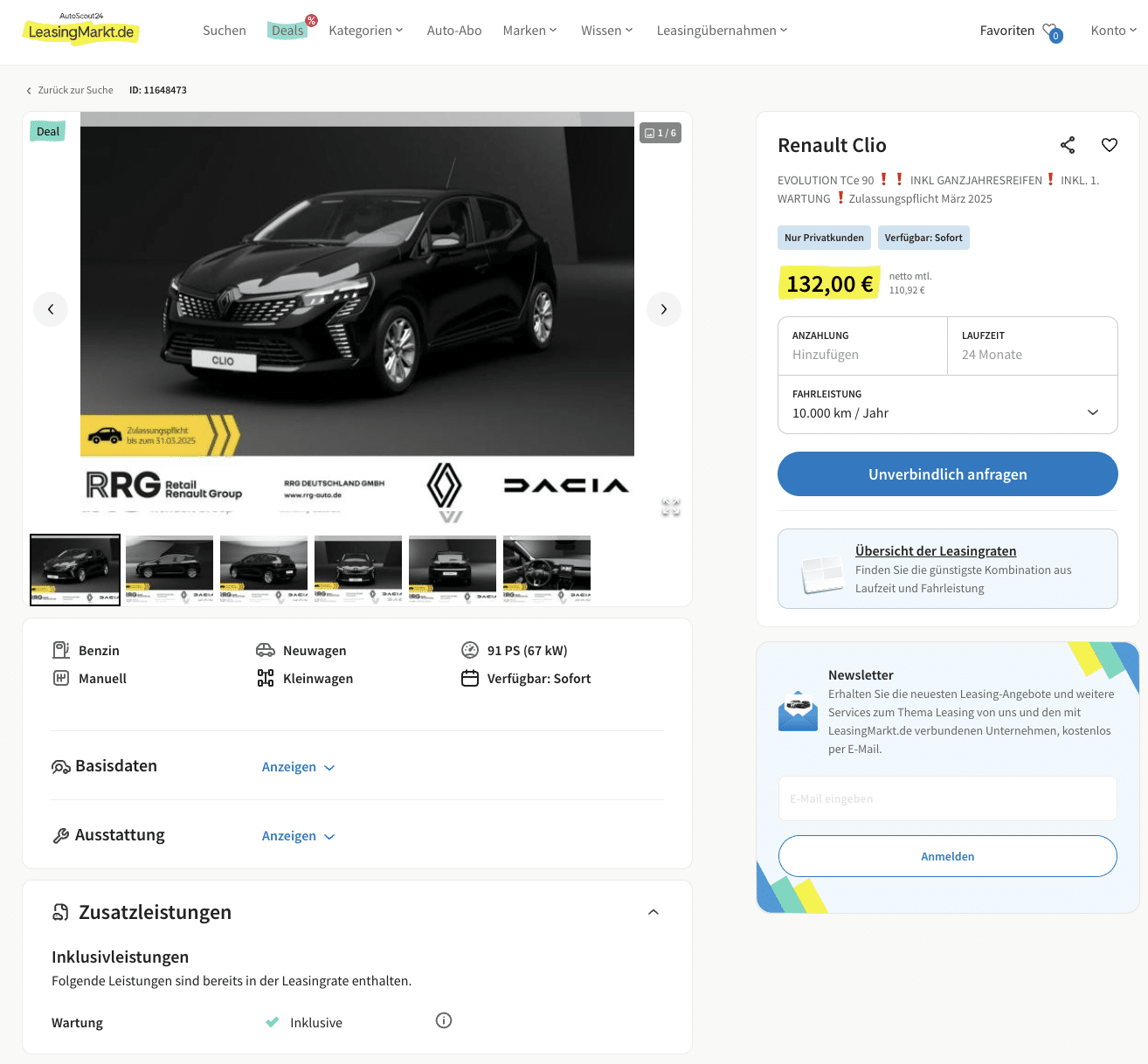The image size is (1148, 1064).
Task: Go back via Zurück zur Suche
Action: point(70,90)
